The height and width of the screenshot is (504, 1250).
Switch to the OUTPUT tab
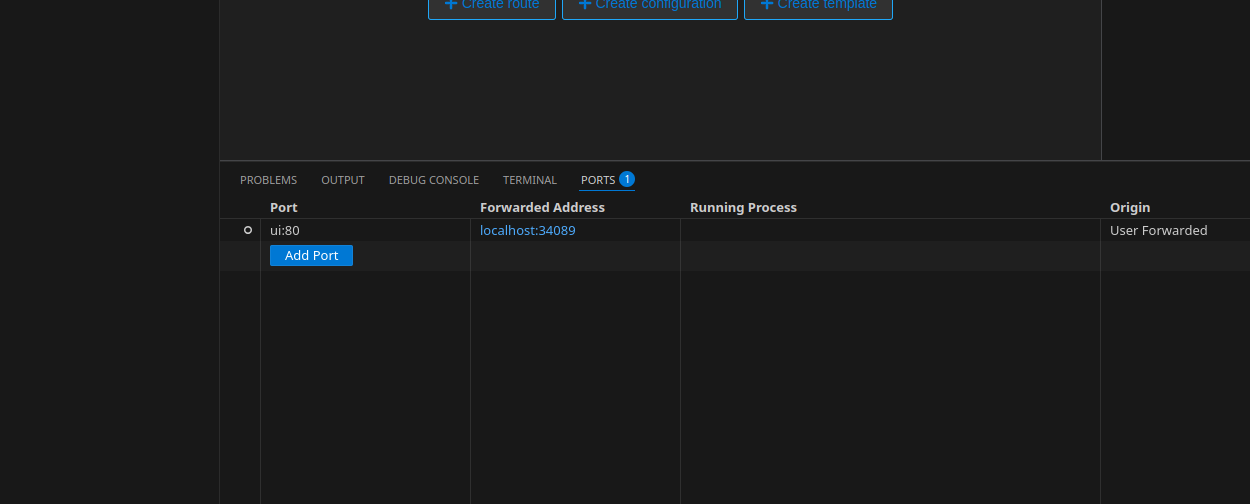coord(343,180)
